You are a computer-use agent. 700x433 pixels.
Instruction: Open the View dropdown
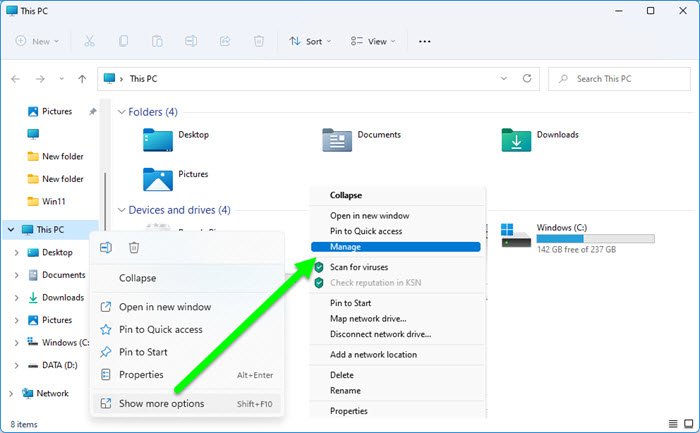point(373,42)
